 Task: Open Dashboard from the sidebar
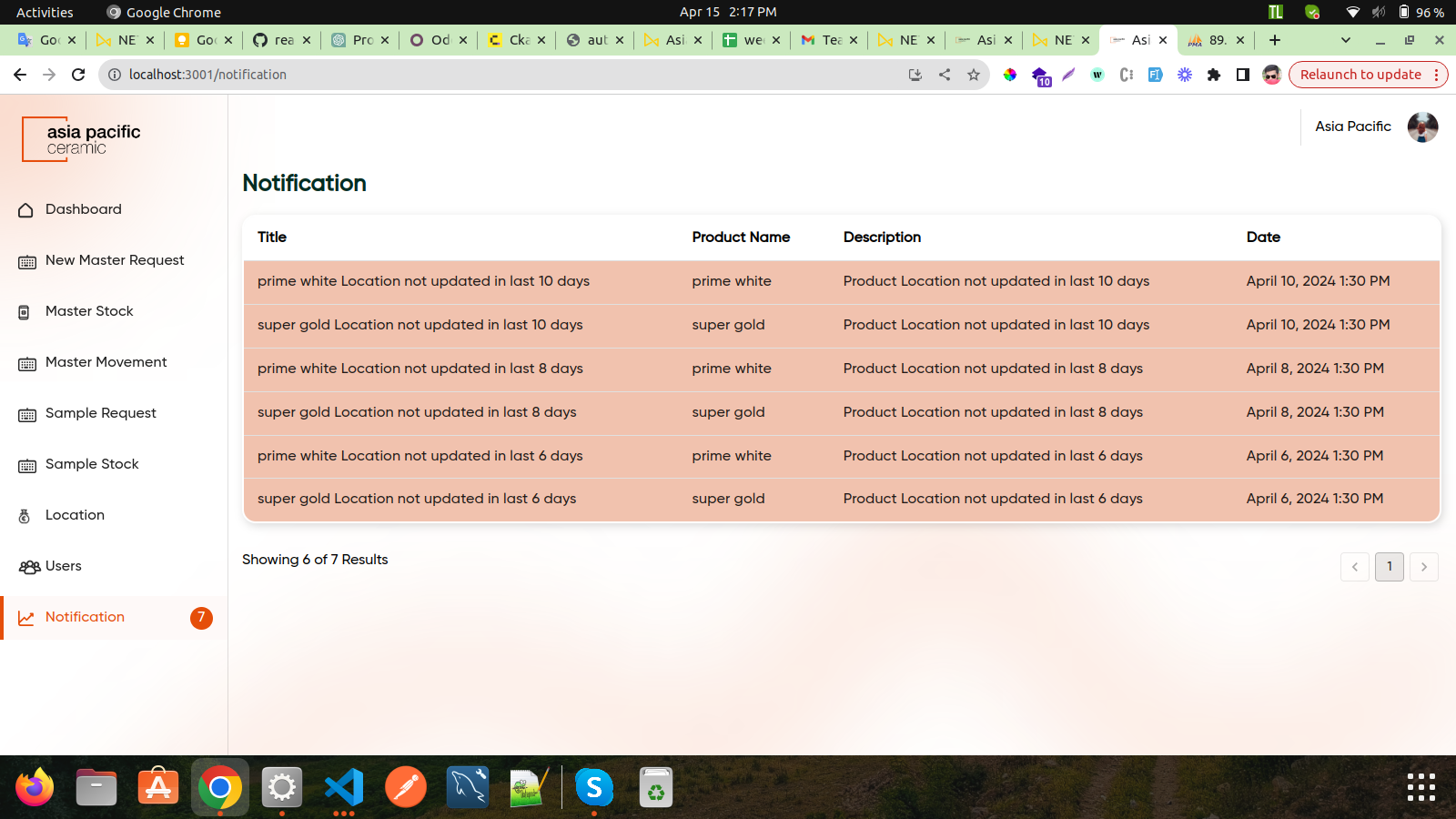pos(83,209)
